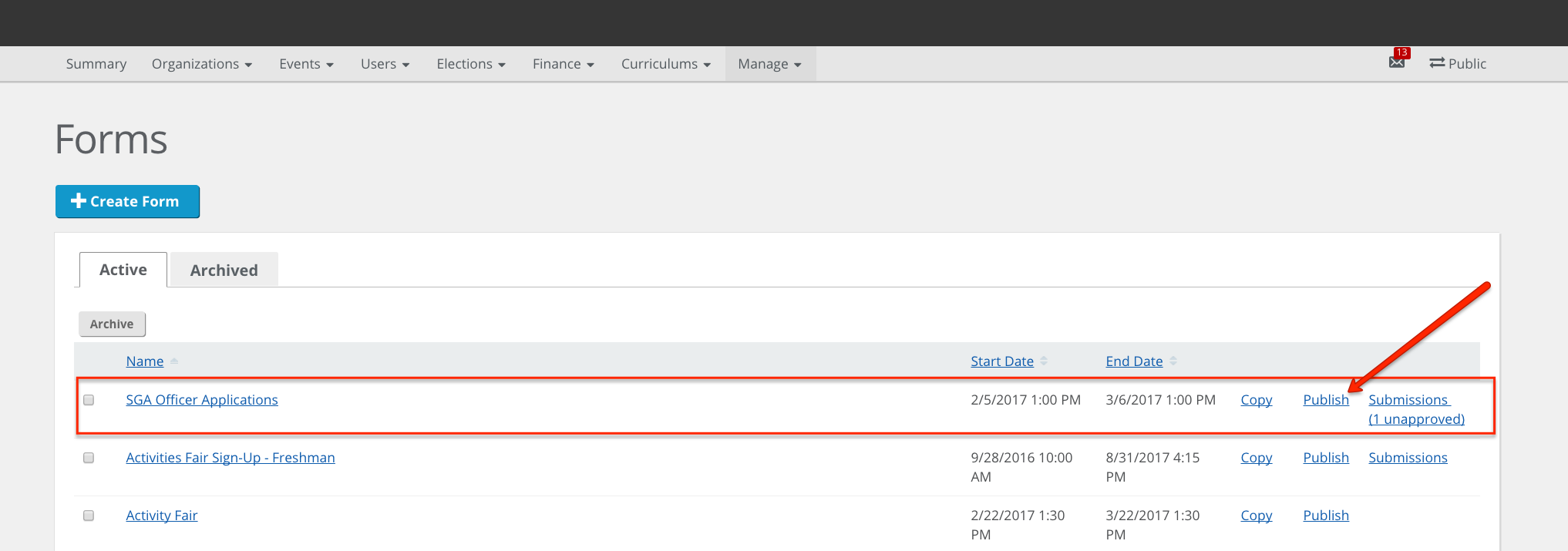Sort the table by Start Date header
The image size is (1568, 551).
[1002, 361]
